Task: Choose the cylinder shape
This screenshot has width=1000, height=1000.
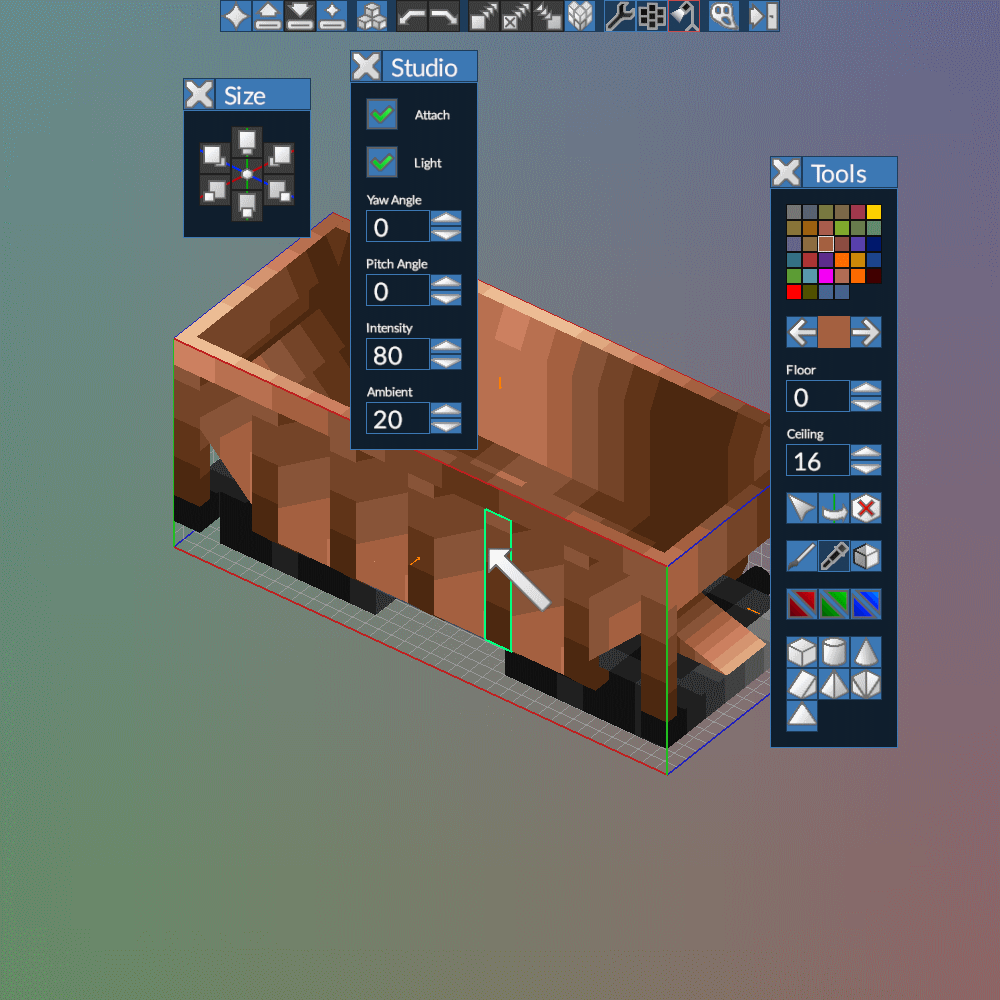Action: point(834,652)
